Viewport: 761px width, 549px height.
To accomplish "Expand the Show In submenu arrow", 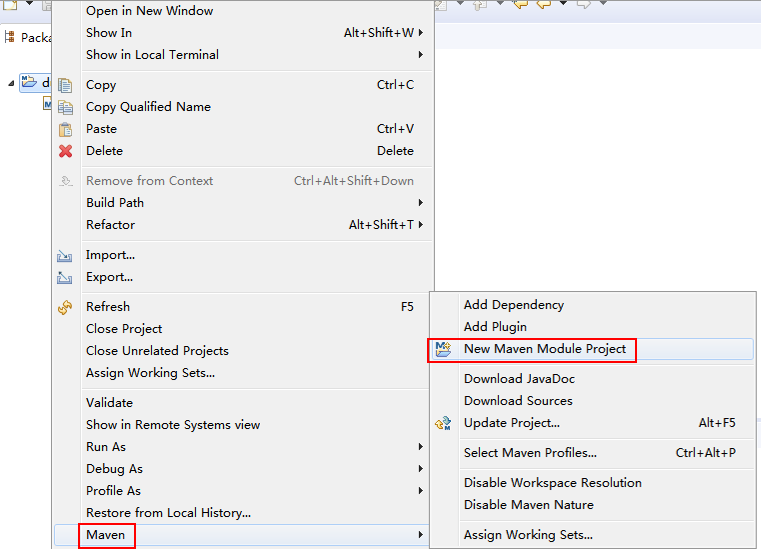I will 421,33.
